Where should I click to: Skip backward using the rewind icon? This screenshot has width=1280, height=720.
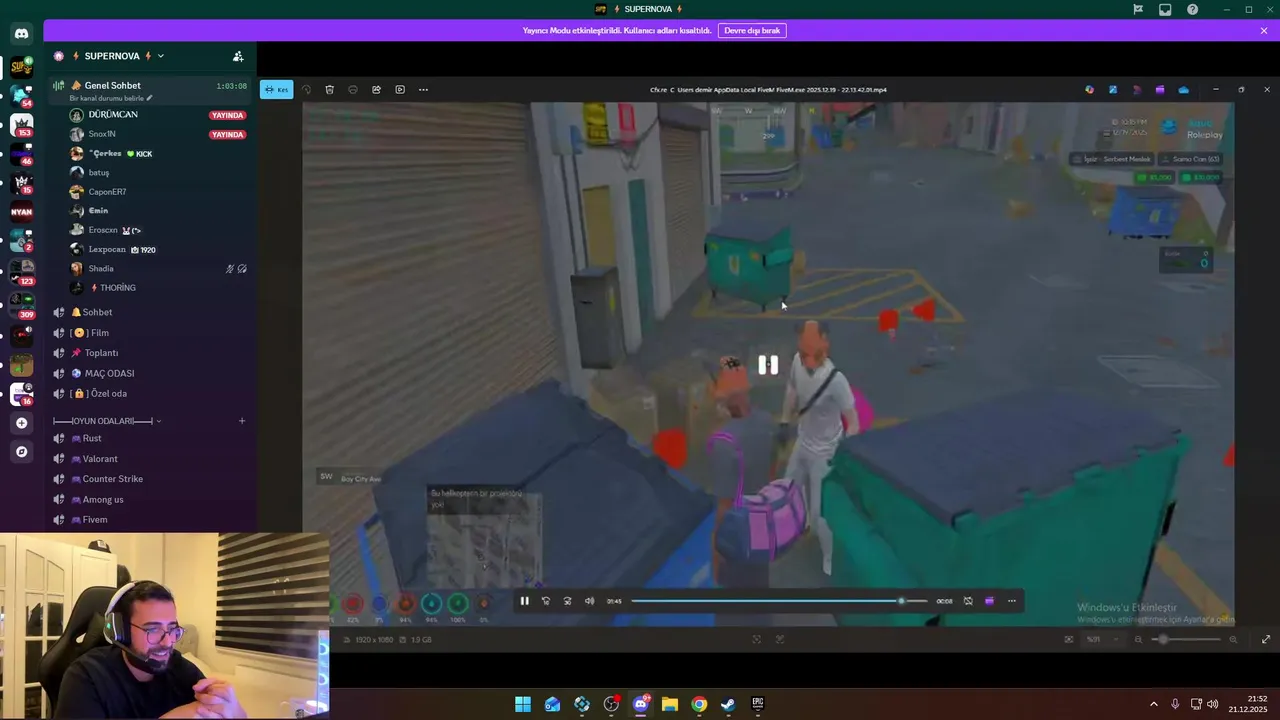click(546, 601)
